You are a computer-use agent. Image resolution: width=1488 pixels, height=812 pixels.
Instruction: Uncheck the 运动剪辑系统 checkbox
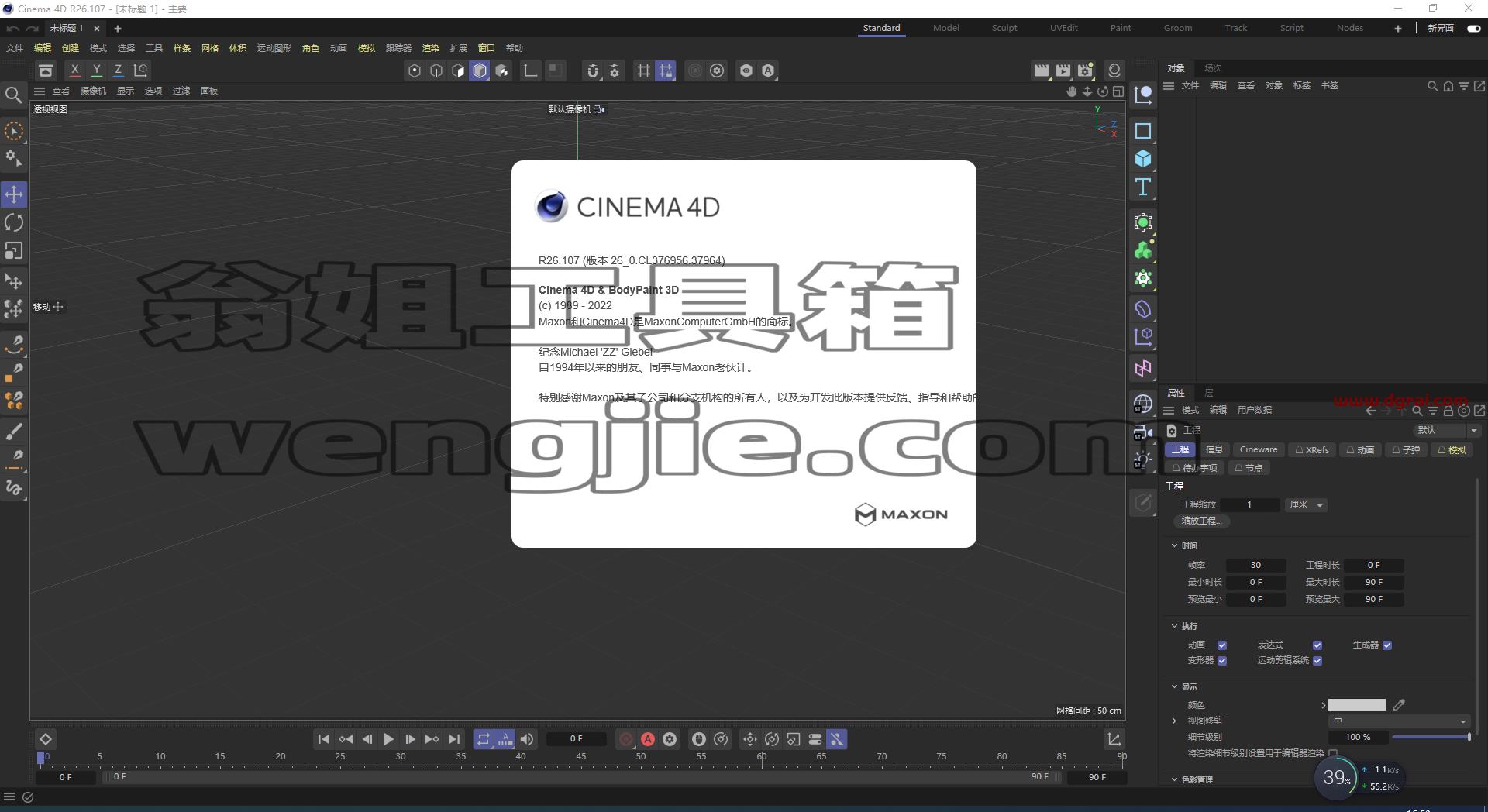1317,661
